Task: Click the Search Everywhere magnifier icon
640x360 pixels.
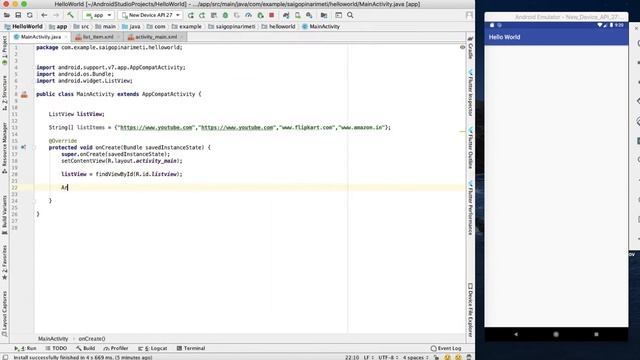Action: coord(350,15)
